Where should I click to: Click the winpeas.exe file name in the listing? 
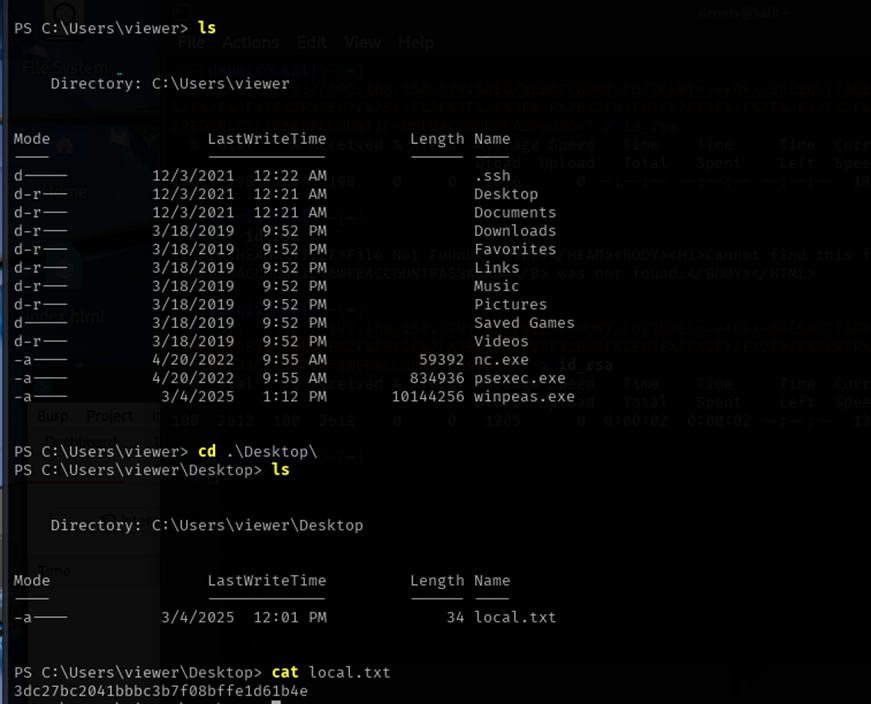pos(524,397)
